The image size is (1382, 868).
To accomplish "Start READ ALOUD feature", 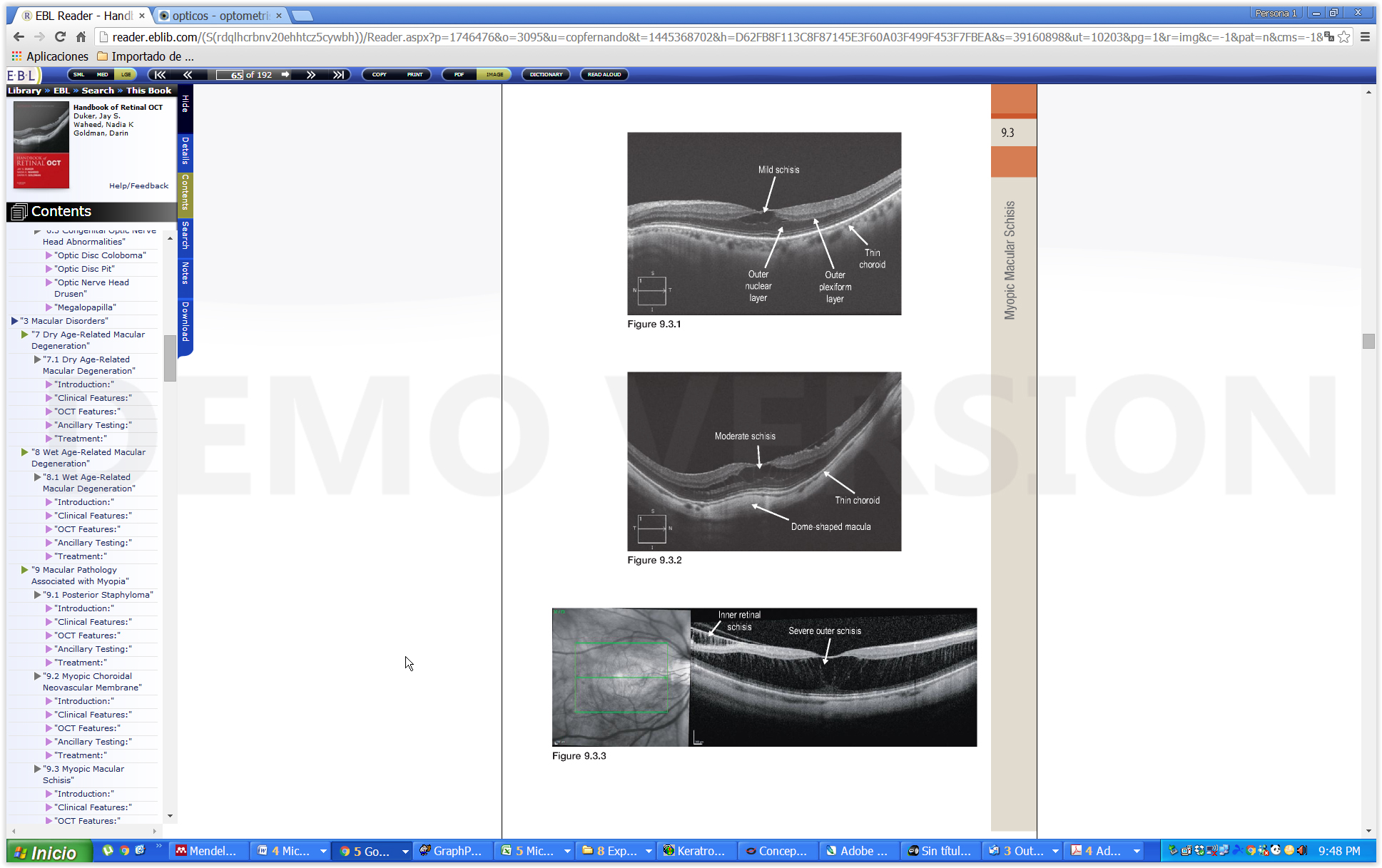I will (x=604, y=74).
